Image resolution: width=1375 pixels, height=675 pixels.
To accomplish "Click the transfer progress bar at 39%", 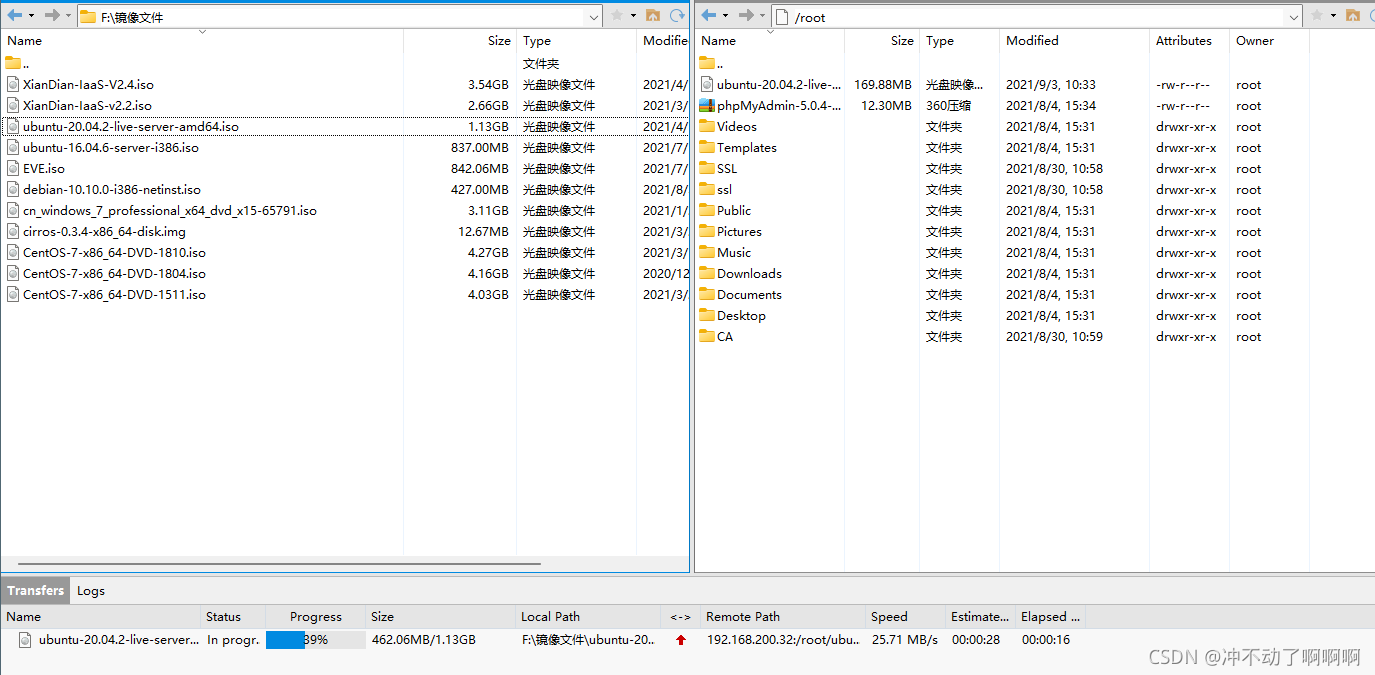I will tap(315, 640).
